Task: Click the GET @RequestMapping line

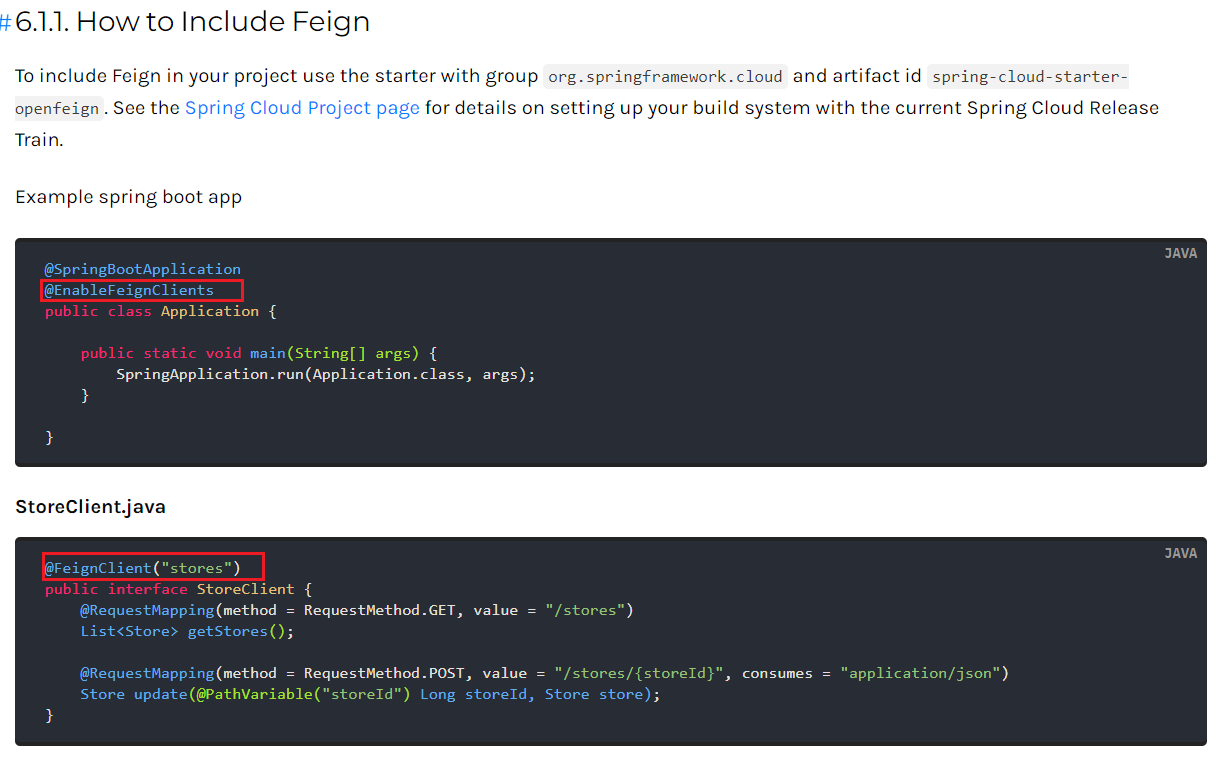Action: [x=357, y=610]
